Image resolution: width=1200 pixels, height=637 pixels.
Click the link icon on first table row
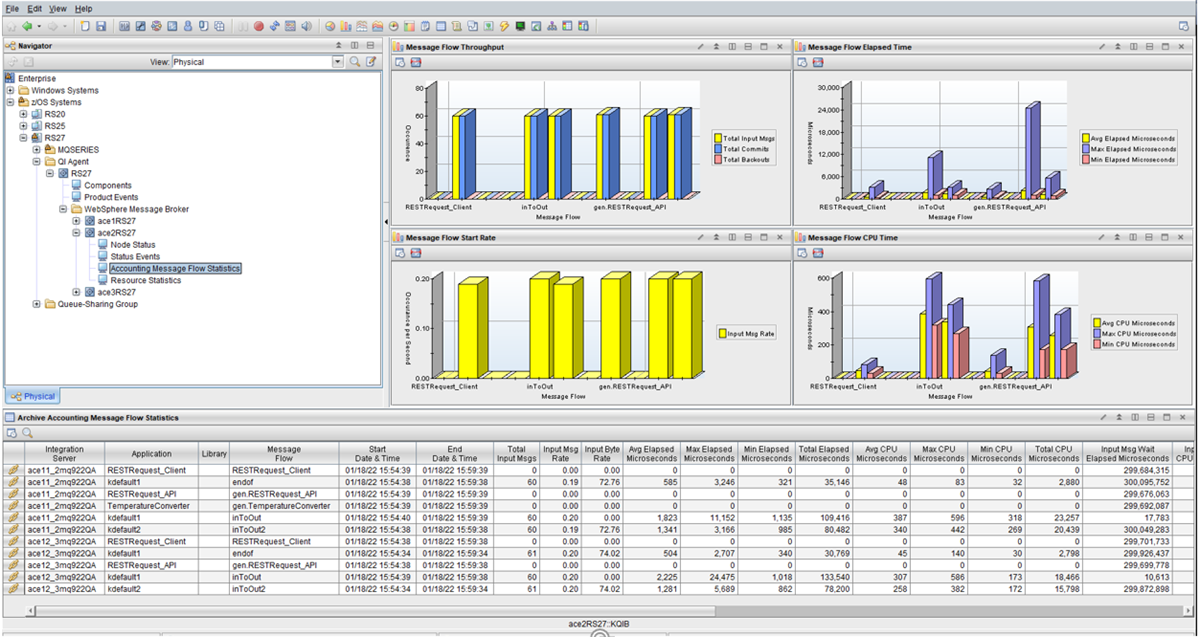click(13, 469)
